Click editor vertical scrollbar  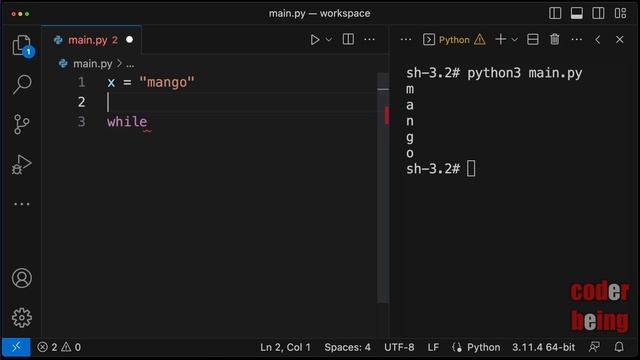(x=383, y=188)
